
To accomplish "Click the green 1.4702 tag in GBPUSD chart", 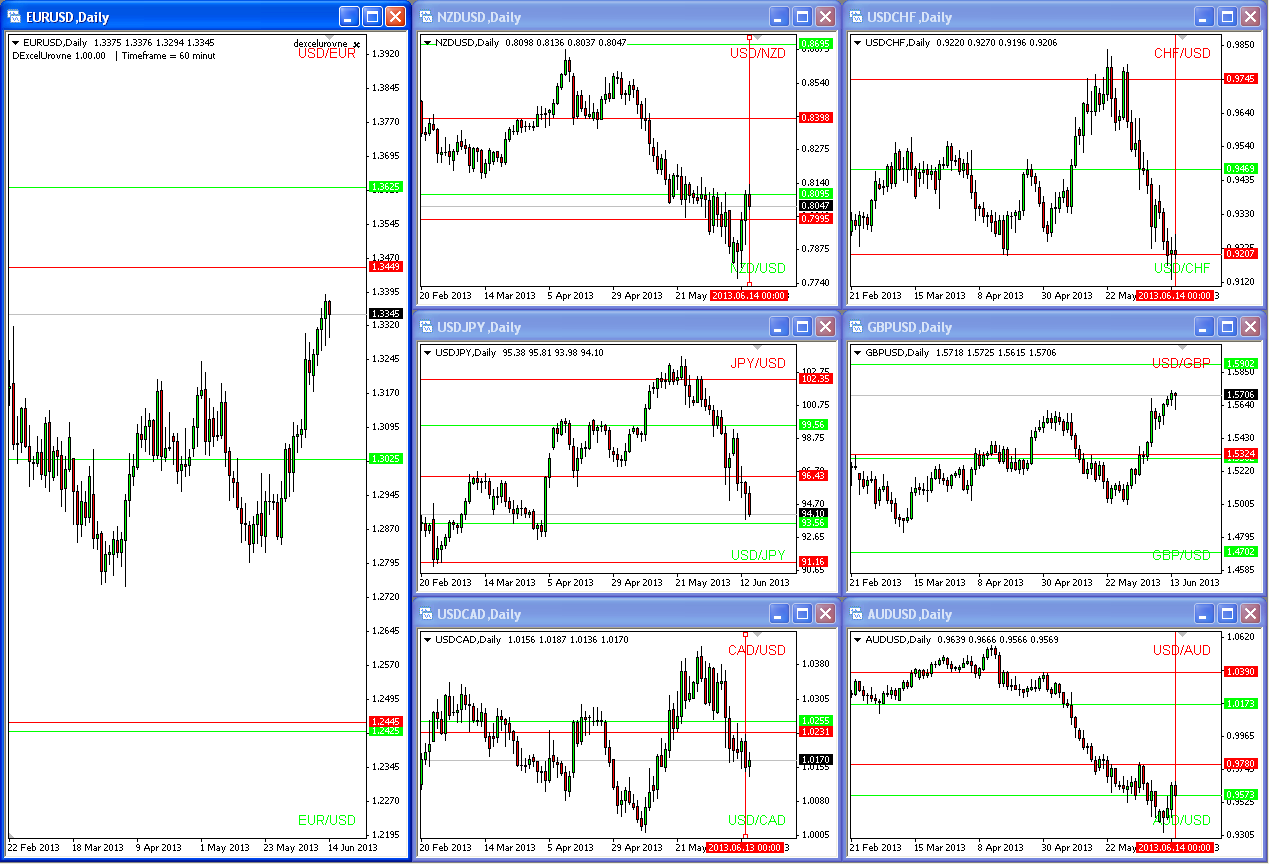I will pos(1240,552).
